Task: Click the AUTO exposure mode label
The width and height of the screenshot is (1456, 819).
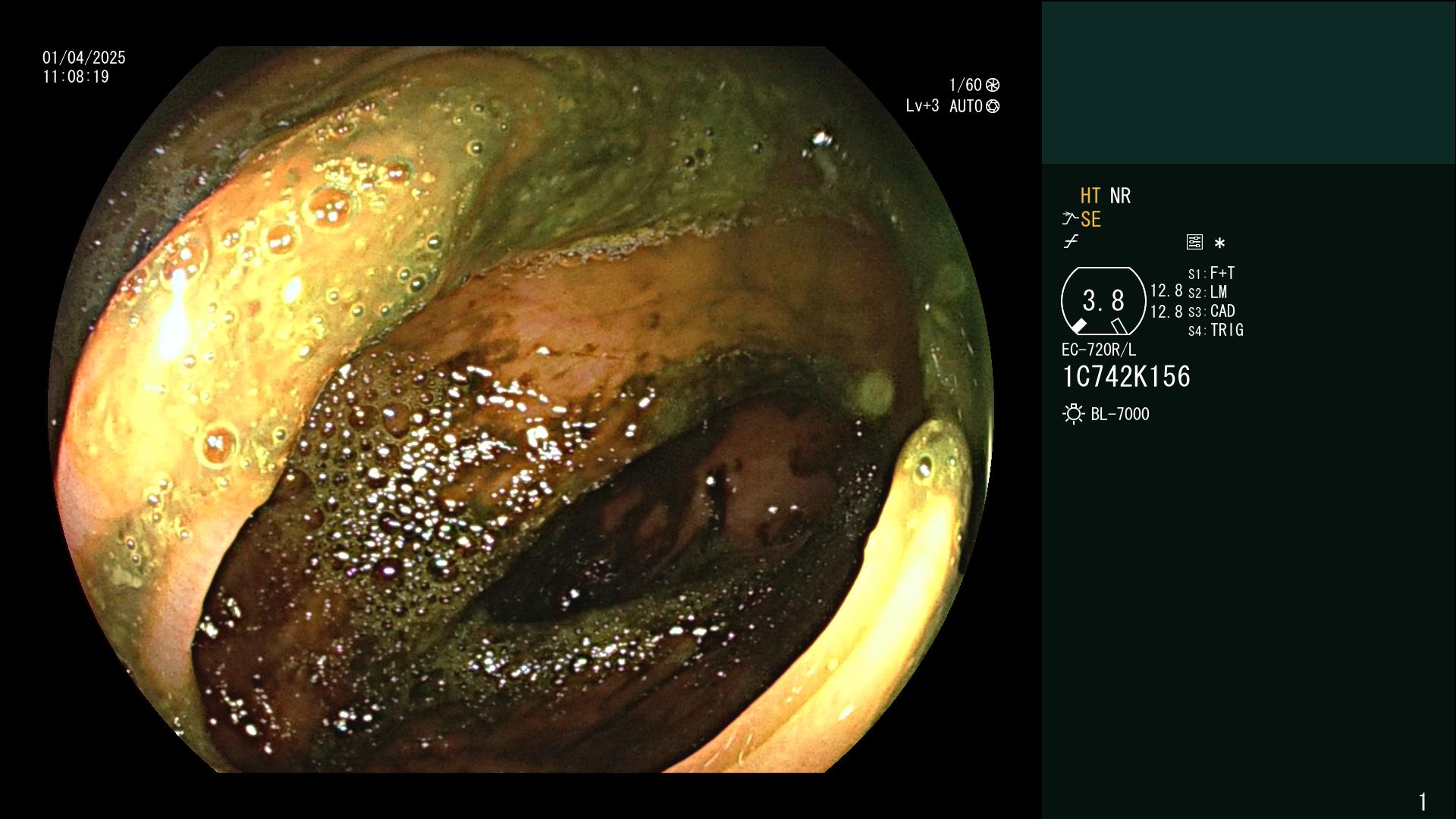Action: [x=965, y=107]
